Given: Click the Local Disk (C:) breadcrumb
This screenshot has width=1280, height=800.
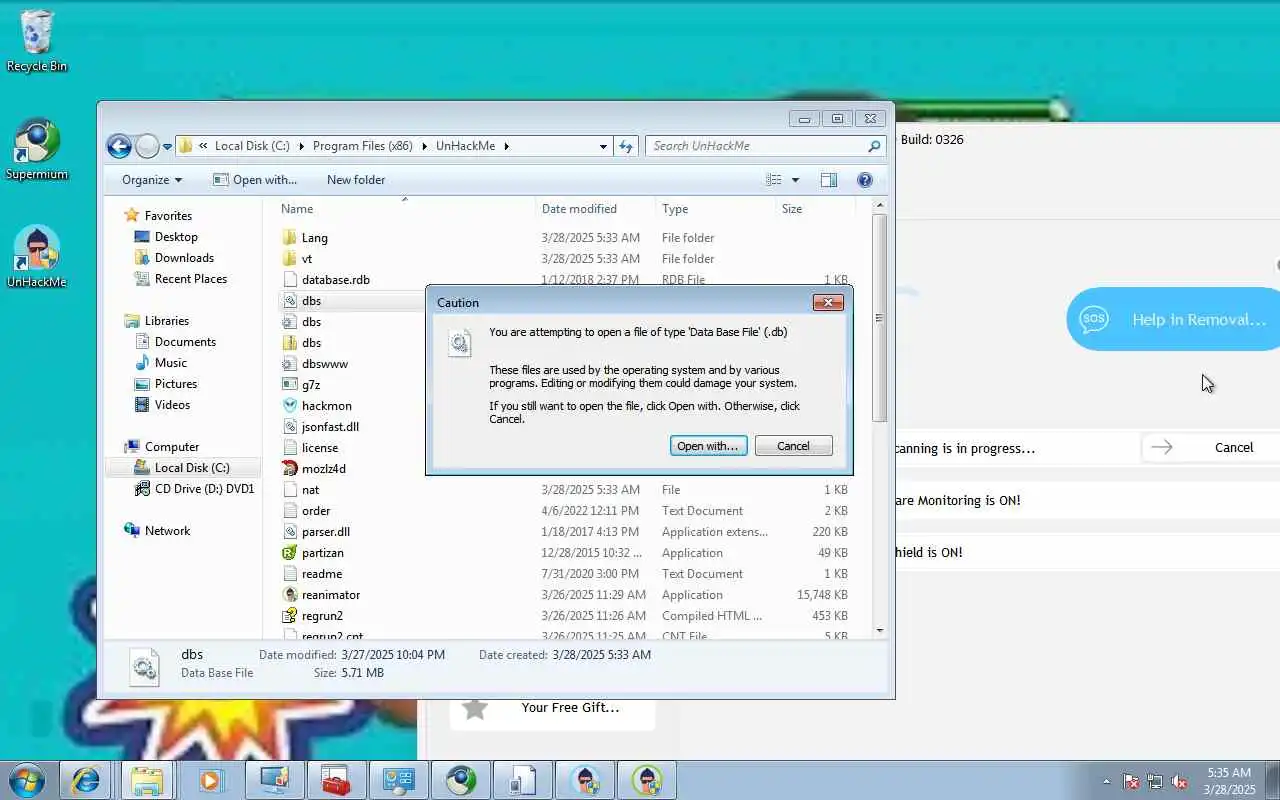Looking at the screenshot, I should tap(252, 146).
